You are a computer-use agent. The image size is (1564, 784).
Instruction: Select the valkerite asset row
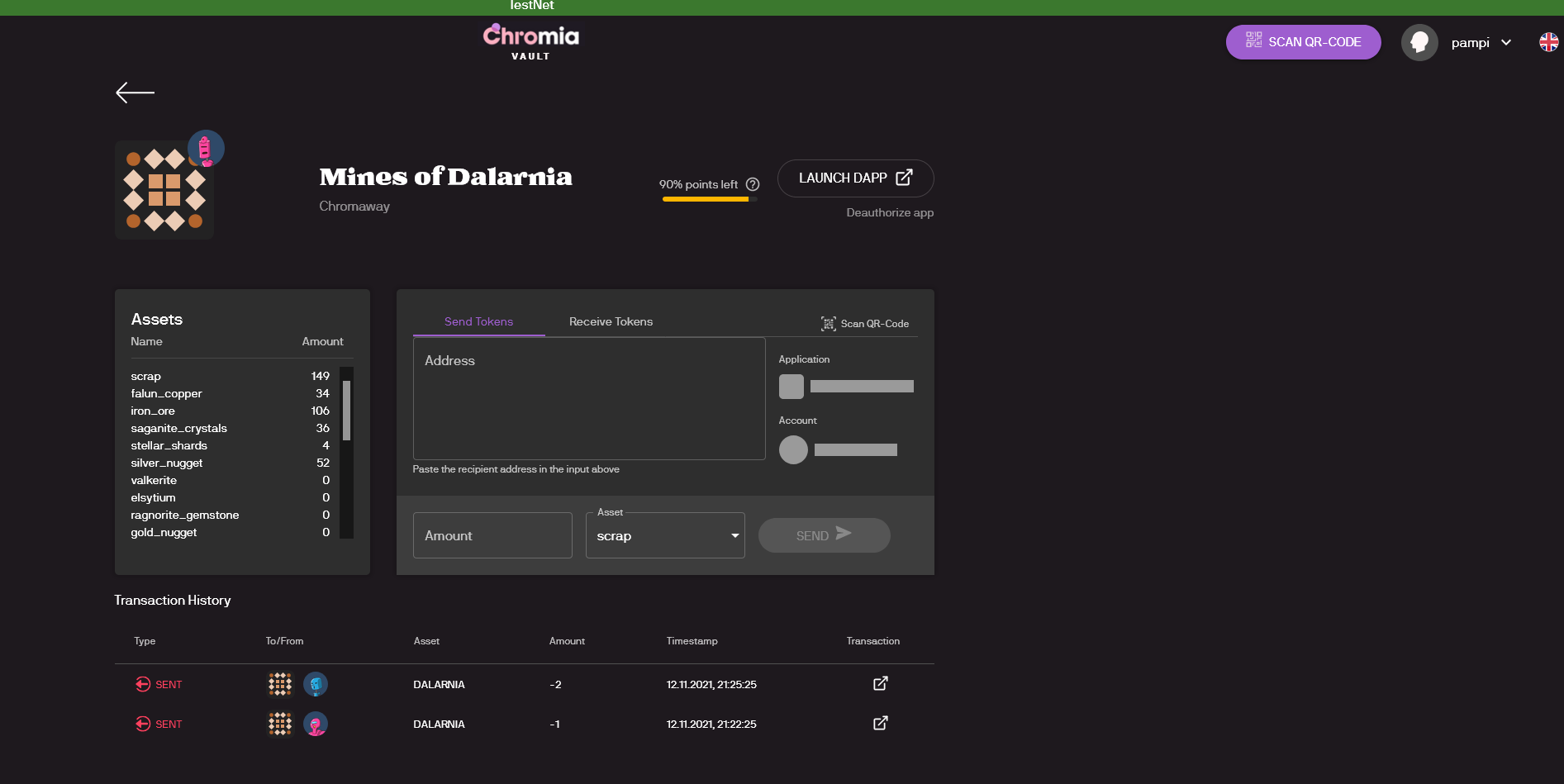(231, 480)
